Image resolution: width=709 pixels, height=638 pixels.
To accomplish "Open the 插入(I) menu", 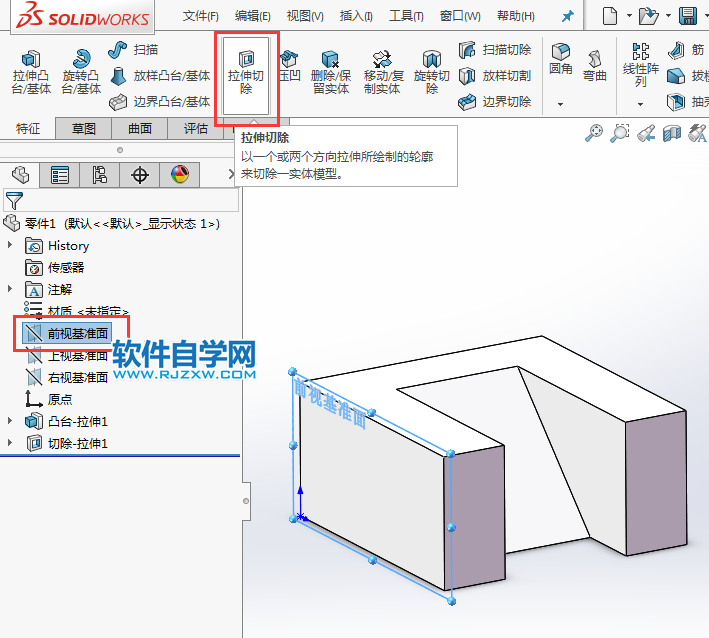I will click(x=356, y=17).
